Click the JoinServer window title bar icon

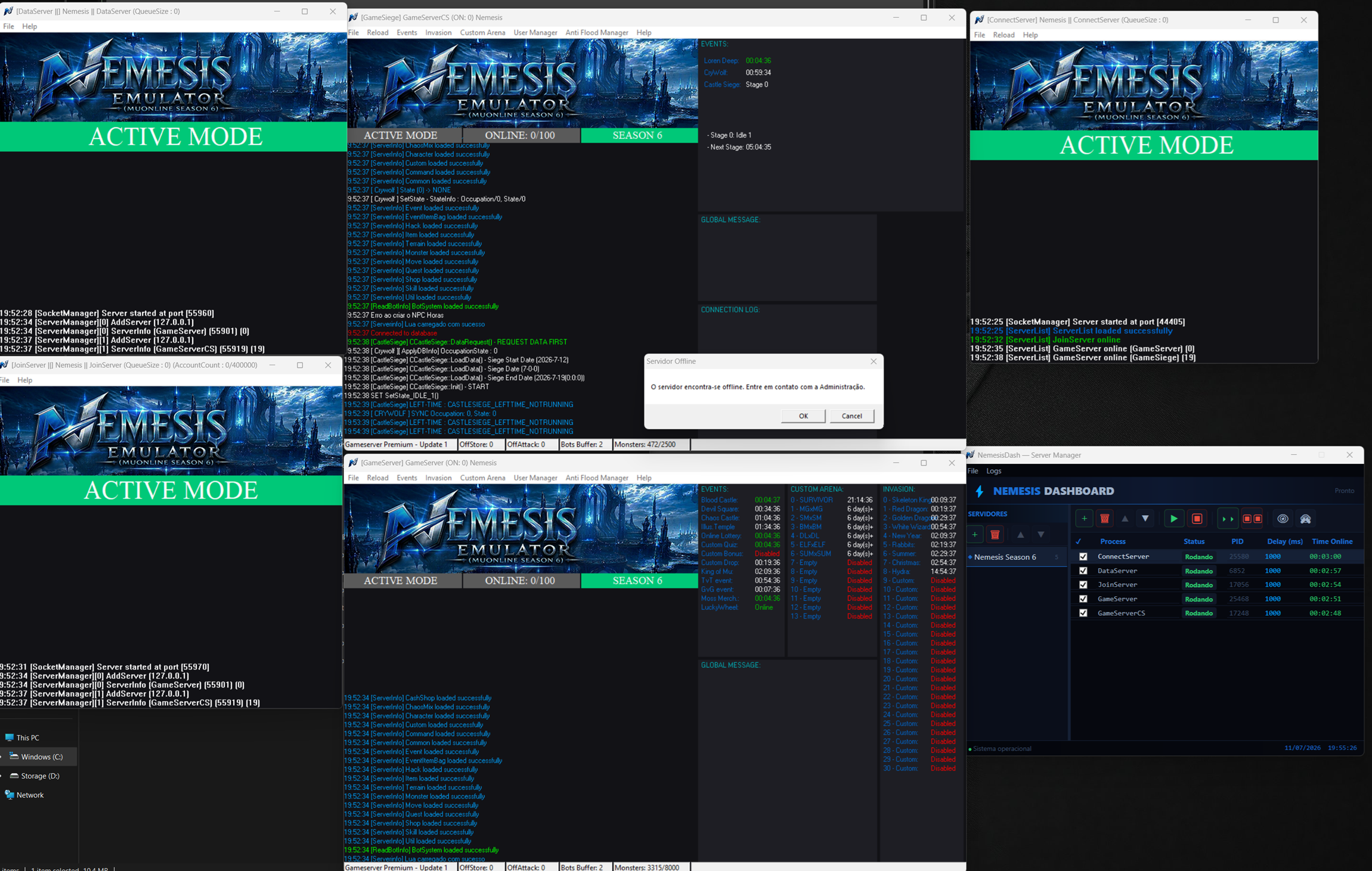click(x=5, y=365)
